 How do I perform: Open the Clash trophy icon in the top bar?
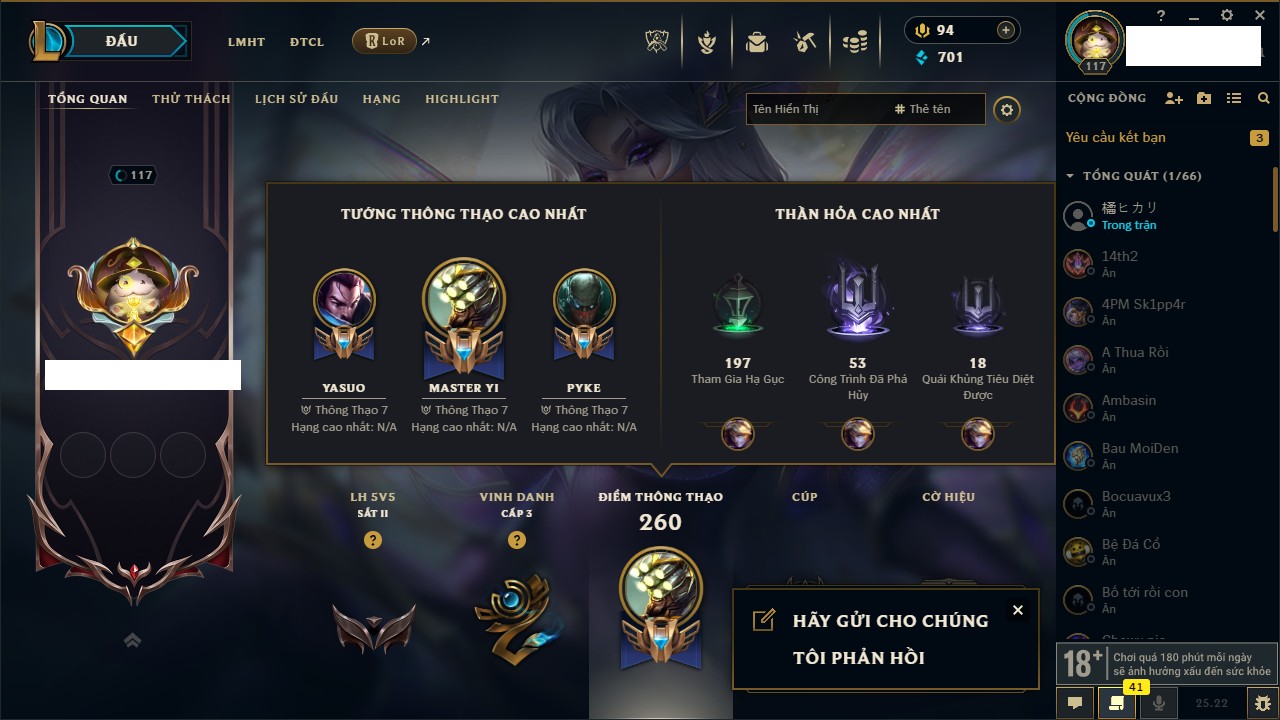pos(656,42)
